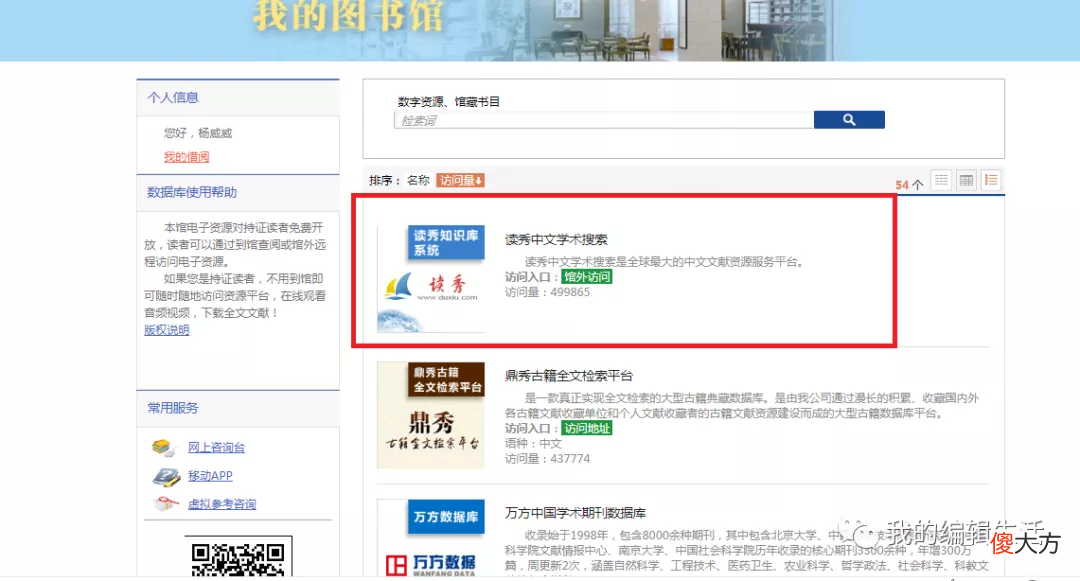The width and height of the screenshot is (1080, 581).
Task: Focus the 检索词 search input field
Action: (x=604, y=120)
